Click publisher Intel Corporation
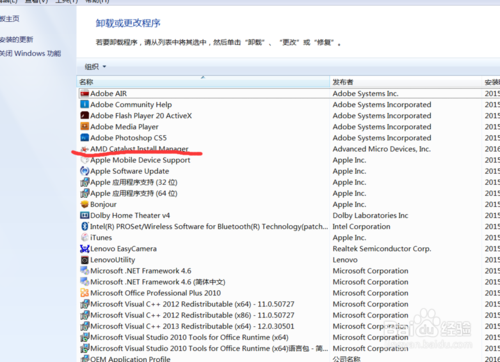Viewport: 500px width, 362px height. click(x=361, y=226)
